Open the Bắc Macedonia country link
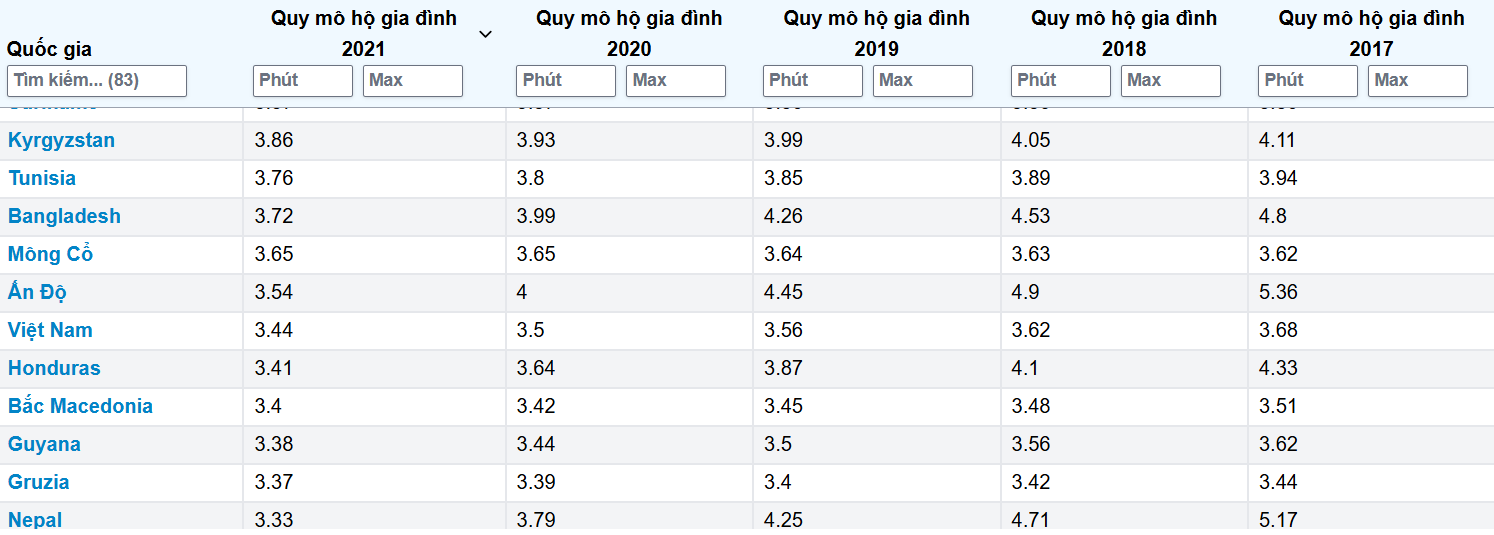The image size is (1494, 535). click(81, 406)
